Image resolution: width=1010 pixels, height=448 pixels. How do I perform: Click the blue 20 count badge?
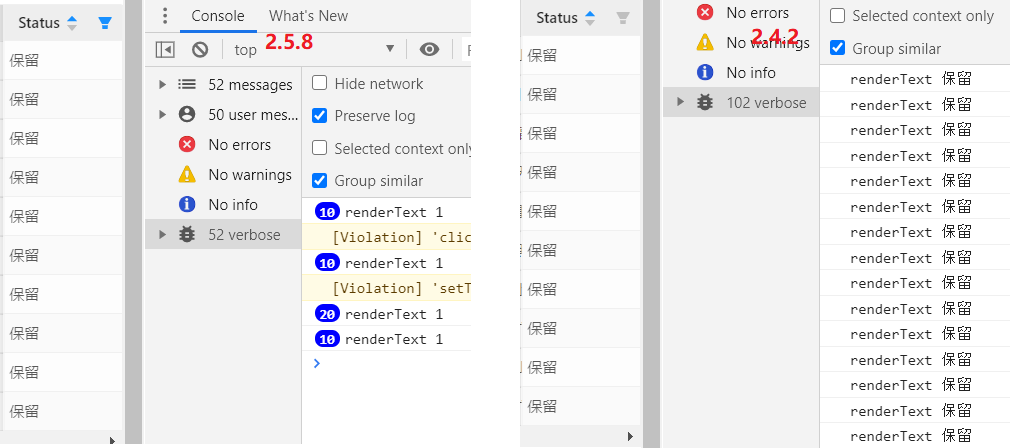[327, 314]
